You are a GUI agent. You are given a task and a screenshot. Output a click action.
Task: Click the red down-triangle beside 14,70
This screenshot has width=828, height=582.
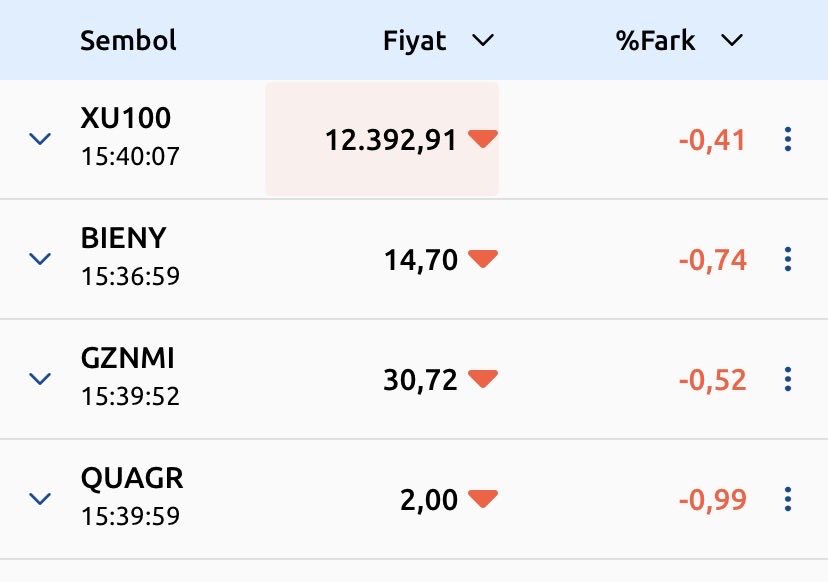point(483,259)
